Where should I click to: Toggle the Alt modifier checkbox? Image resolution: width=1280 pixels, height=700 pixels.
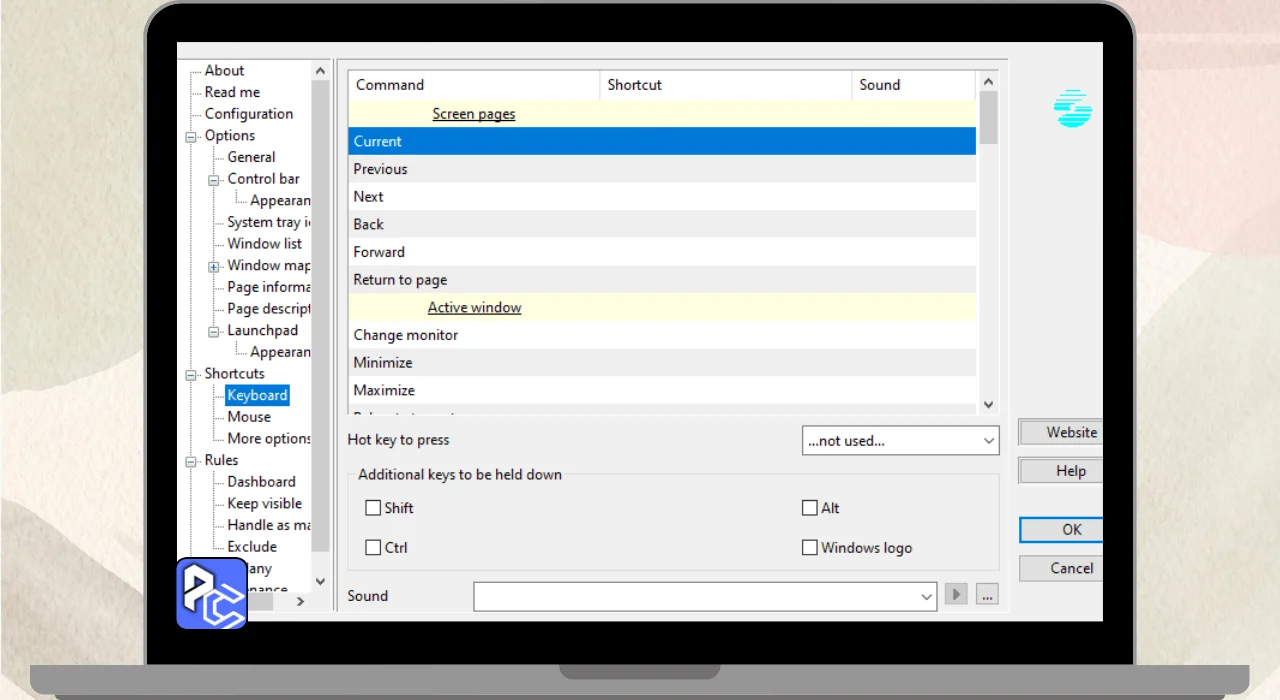click(810, 508)
